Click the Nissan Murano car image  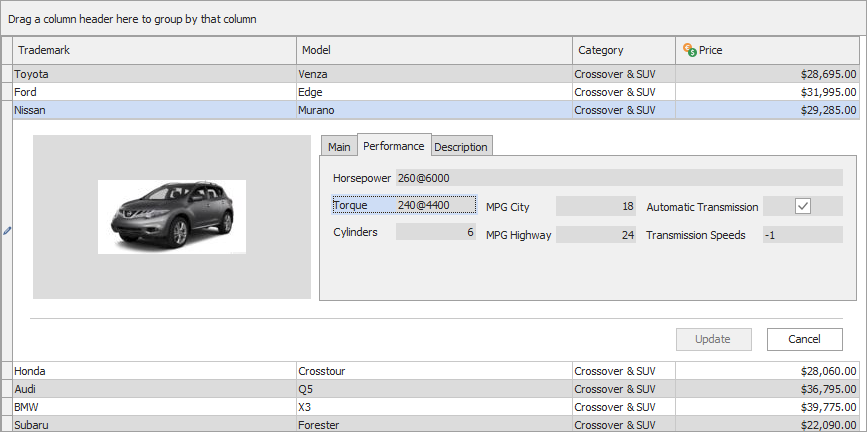tap(172, 217)
